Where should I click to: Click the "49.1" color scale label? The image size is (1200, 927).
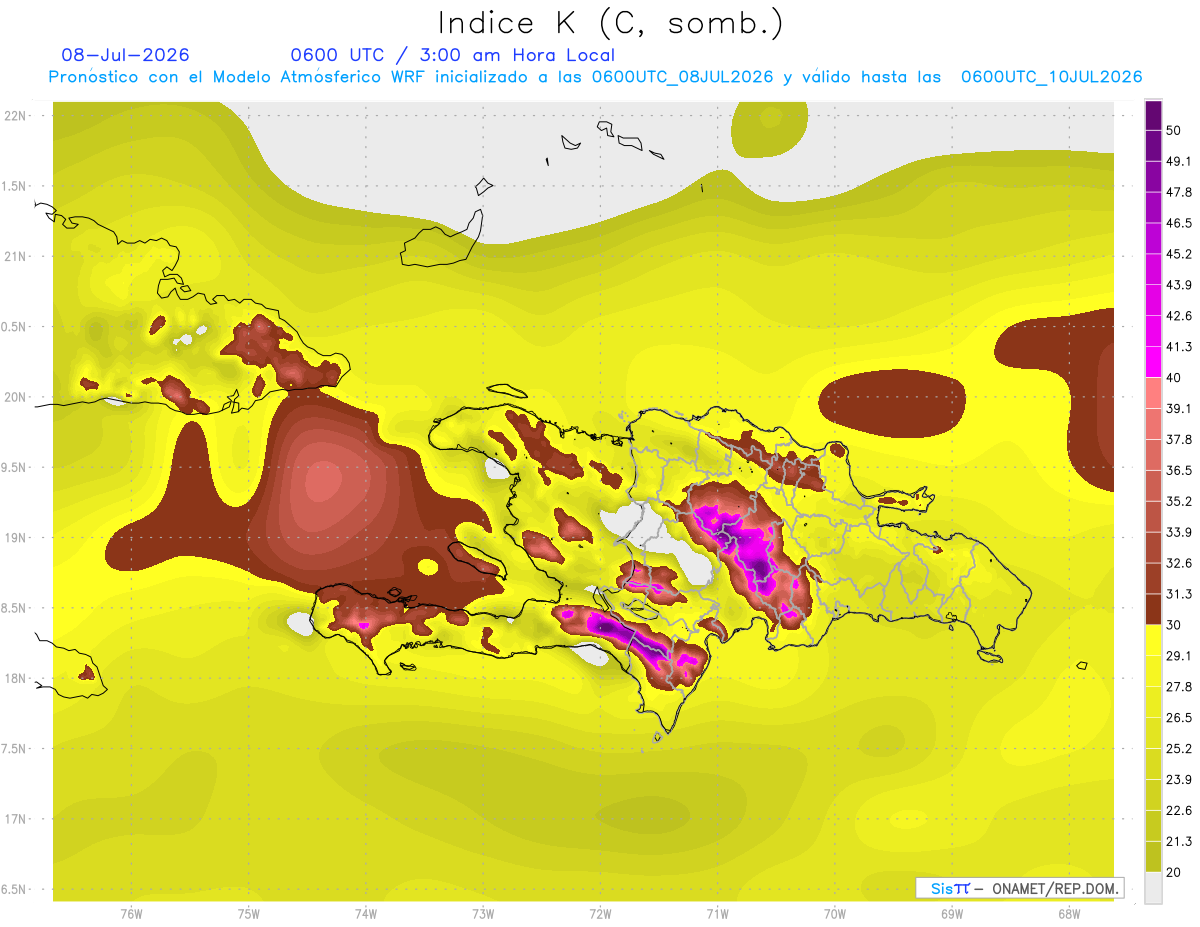(x=1179, y=161)
